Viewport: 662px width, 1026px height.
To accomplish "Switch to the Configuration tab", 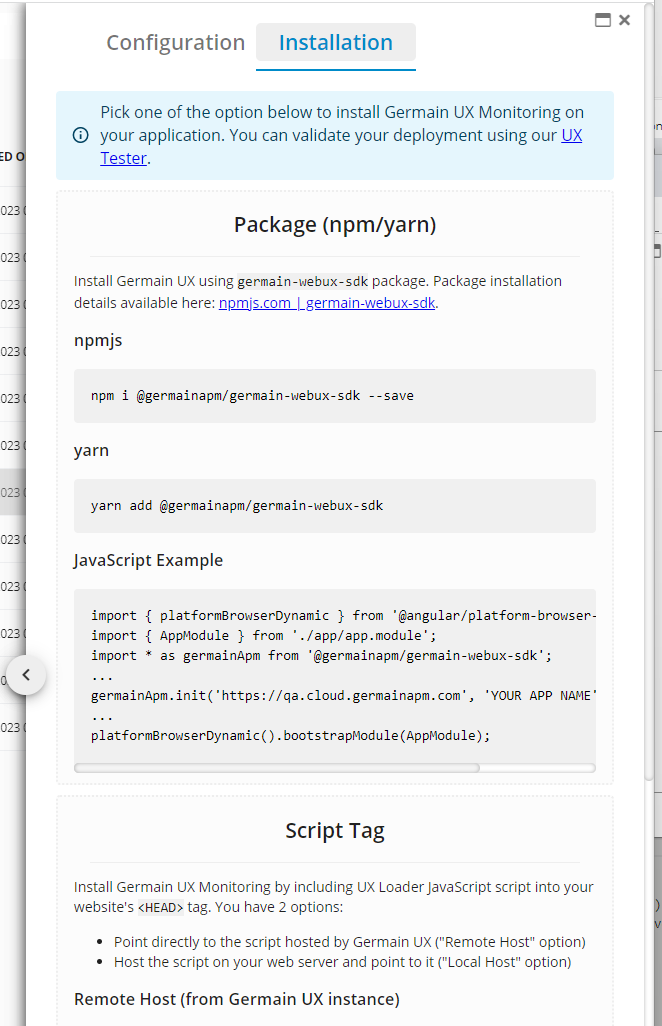I will 175,43.
